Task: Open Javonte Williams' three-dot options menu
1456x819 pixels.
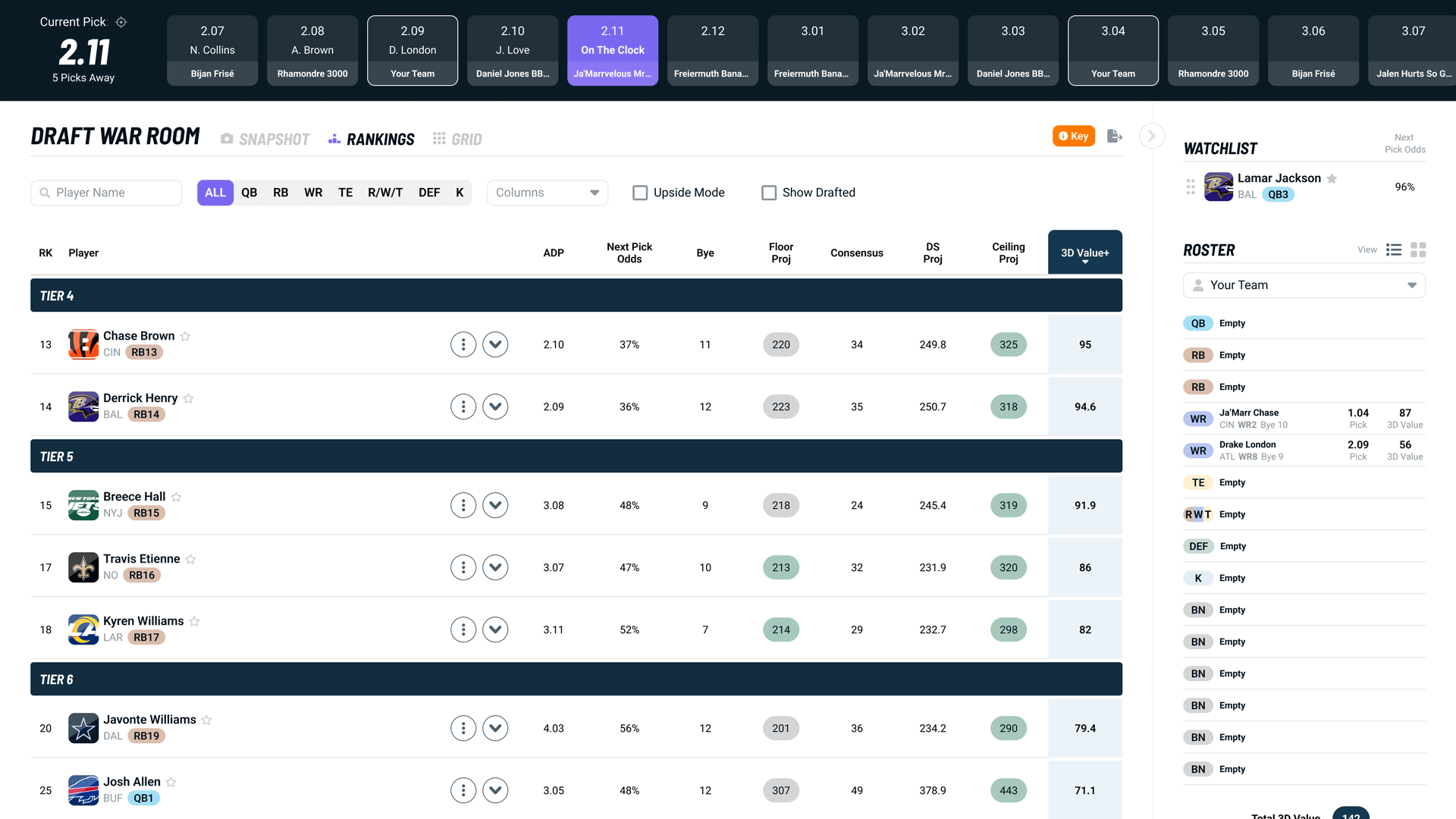Action: 463,728
